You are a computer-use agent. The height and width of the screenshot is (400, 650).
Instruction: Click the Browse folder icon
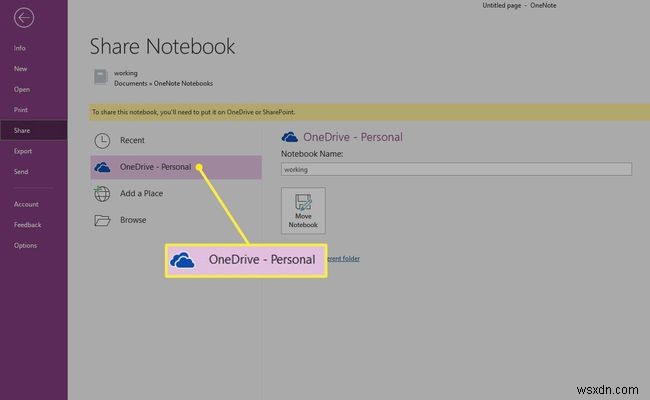coord(102,220)
